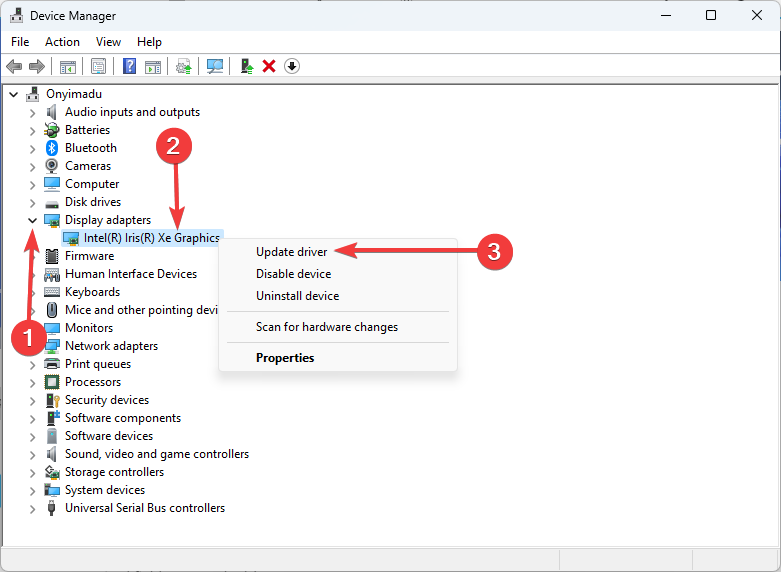Click the Intel Iris Xe adapter icon
Viewport: 781px width, 572px height.
point(71,238)
